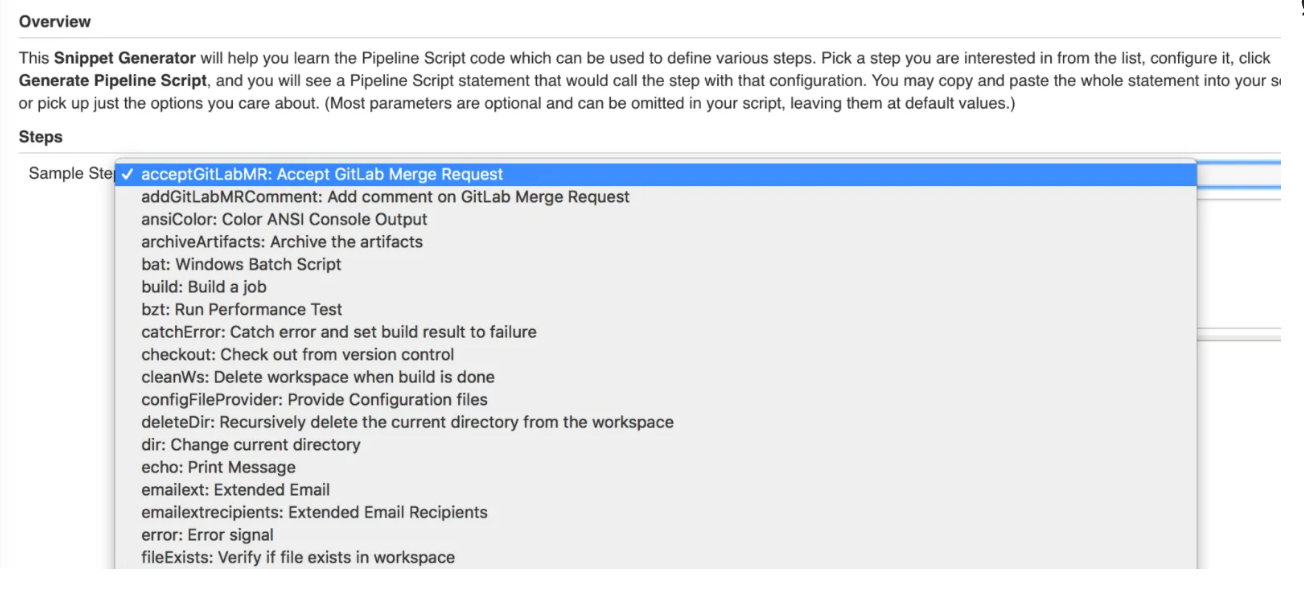Image resolution: width=1304 pixels, height=598 pixels.
Task: Pick deleteDir: Recursively delete current directory
Action: click(x=407, y=422)
